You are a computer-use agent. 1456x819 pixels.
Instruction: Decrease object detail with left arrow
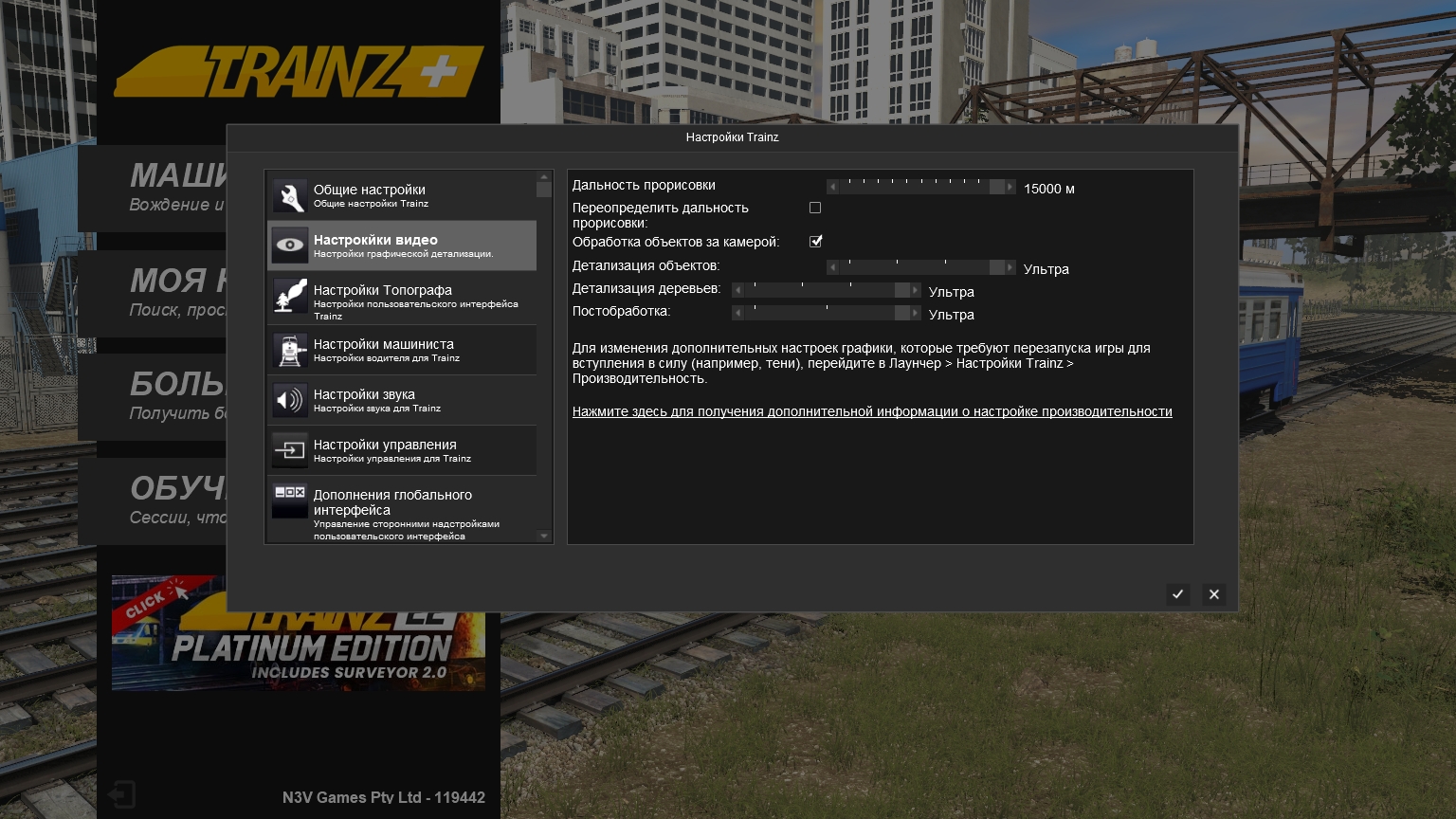click(x=833, y=268)
